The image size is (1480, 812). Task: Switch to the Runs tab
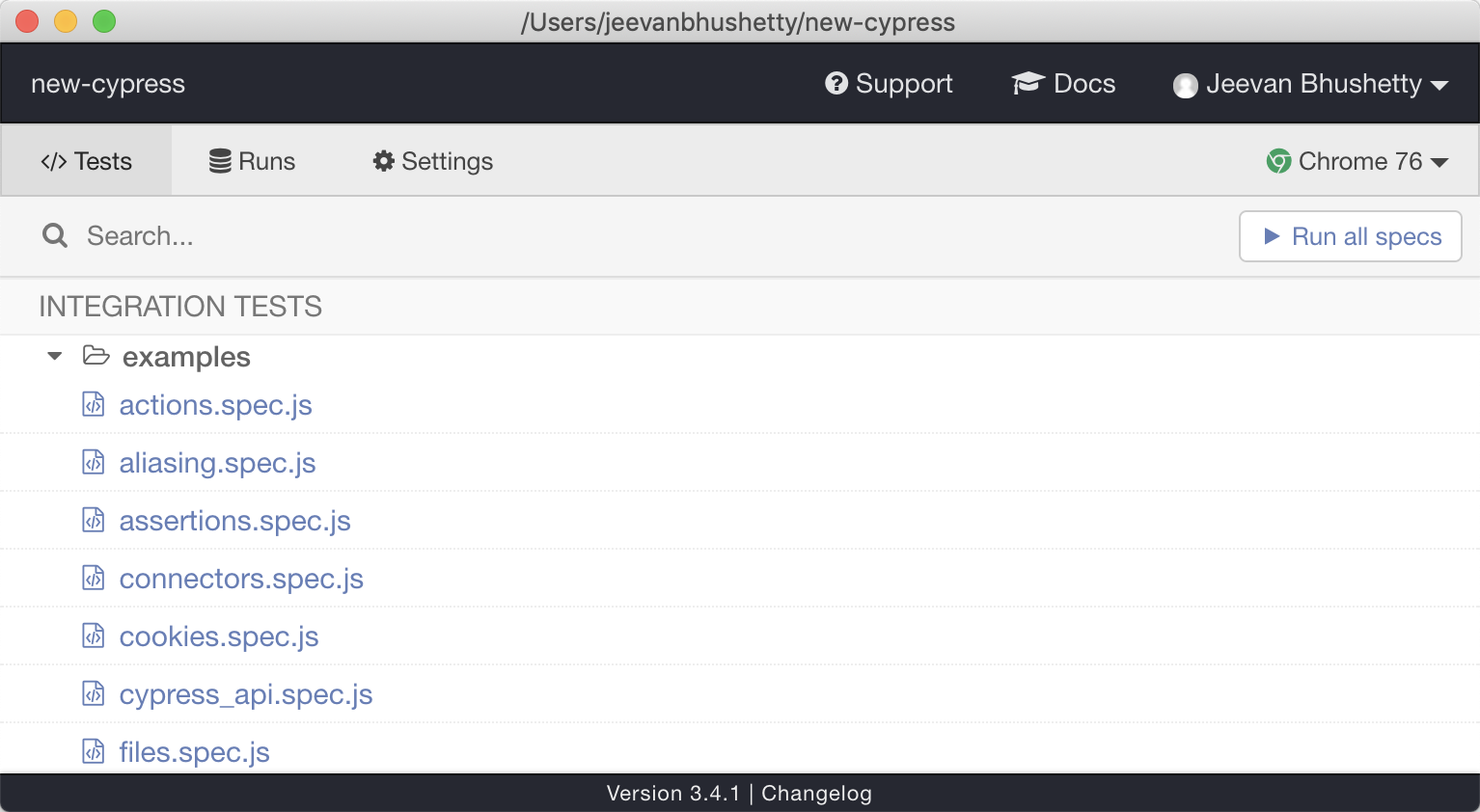pyautogui.click(x=251, y=161)
